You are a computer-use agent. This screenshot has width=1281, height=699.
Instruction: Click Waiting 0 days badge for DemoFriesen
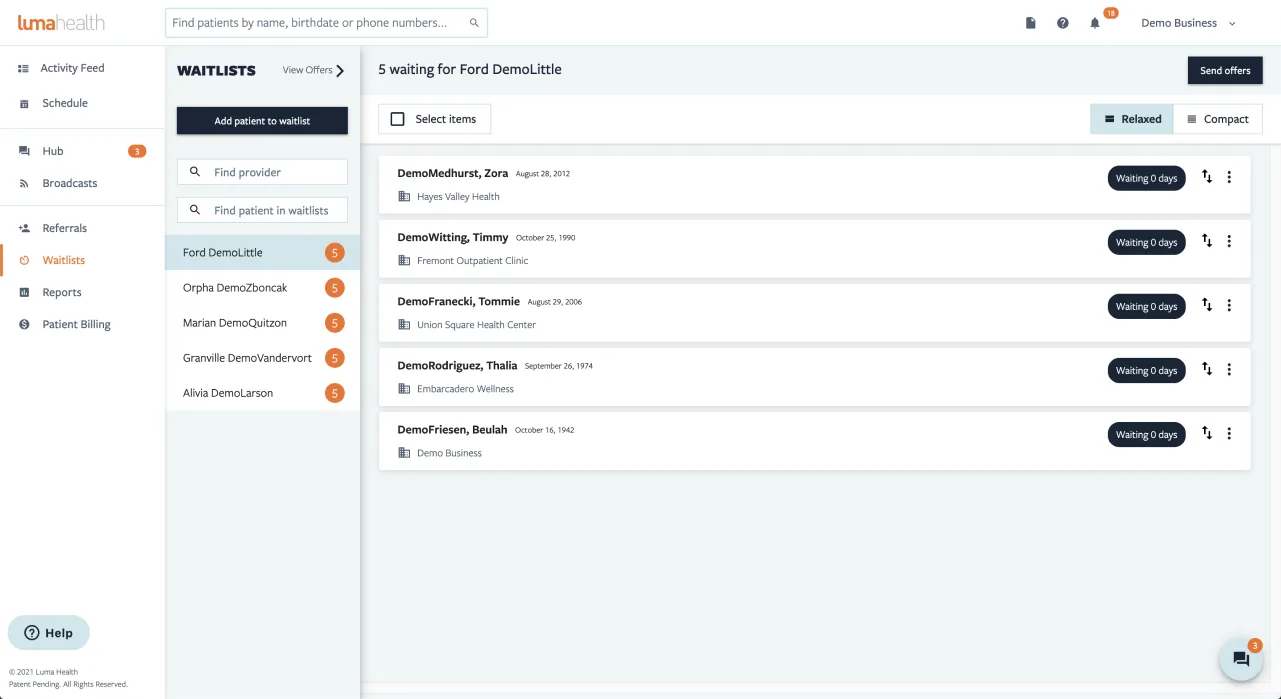point(1146,434)
